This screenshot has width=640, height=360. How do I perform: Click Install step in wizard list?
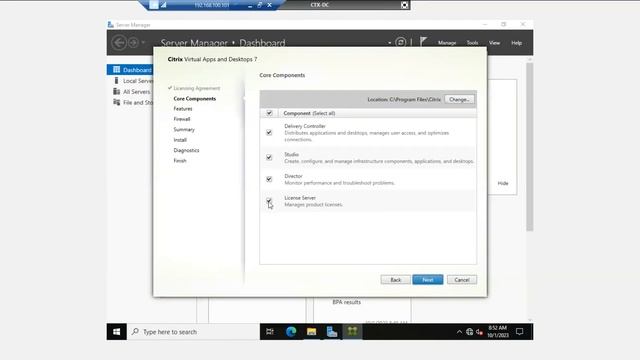(180, 140)
